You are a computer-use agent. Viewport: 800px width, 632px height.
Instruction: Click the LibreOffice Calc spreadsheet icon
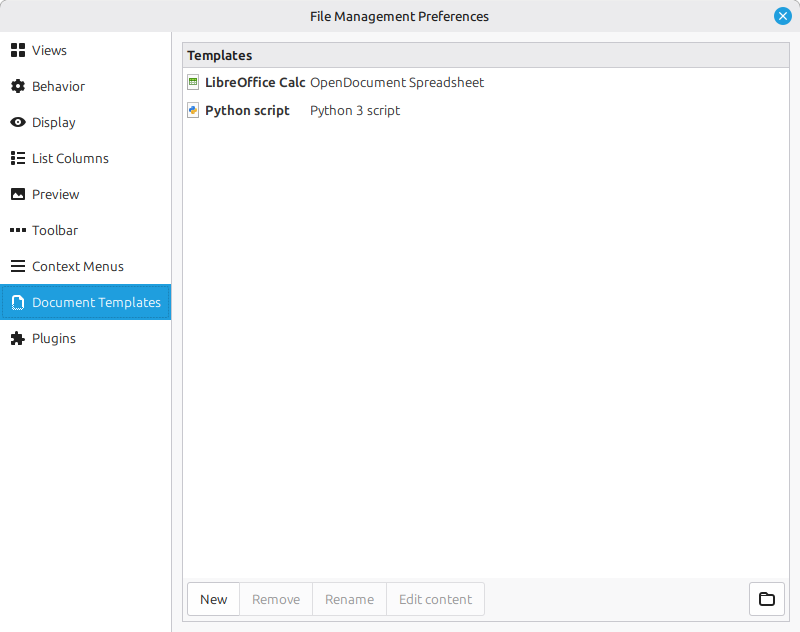(194, 83)
